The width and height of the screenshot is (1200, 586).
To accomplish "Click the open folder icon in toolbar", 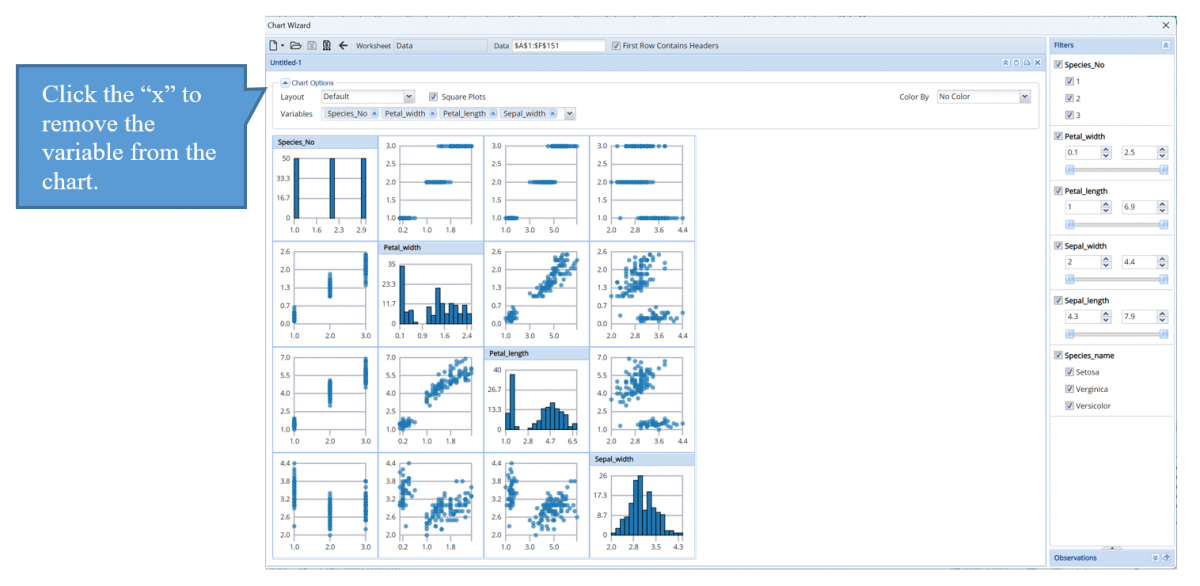I will tap(296, 45).
